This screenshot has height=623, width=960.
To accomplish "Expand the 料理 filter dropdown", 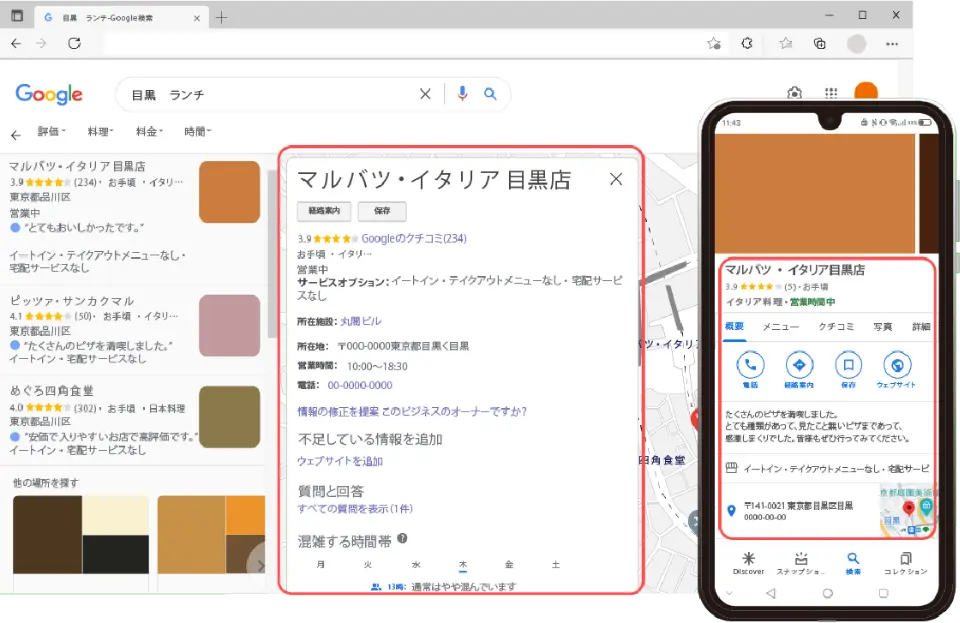I will (100, 132).
